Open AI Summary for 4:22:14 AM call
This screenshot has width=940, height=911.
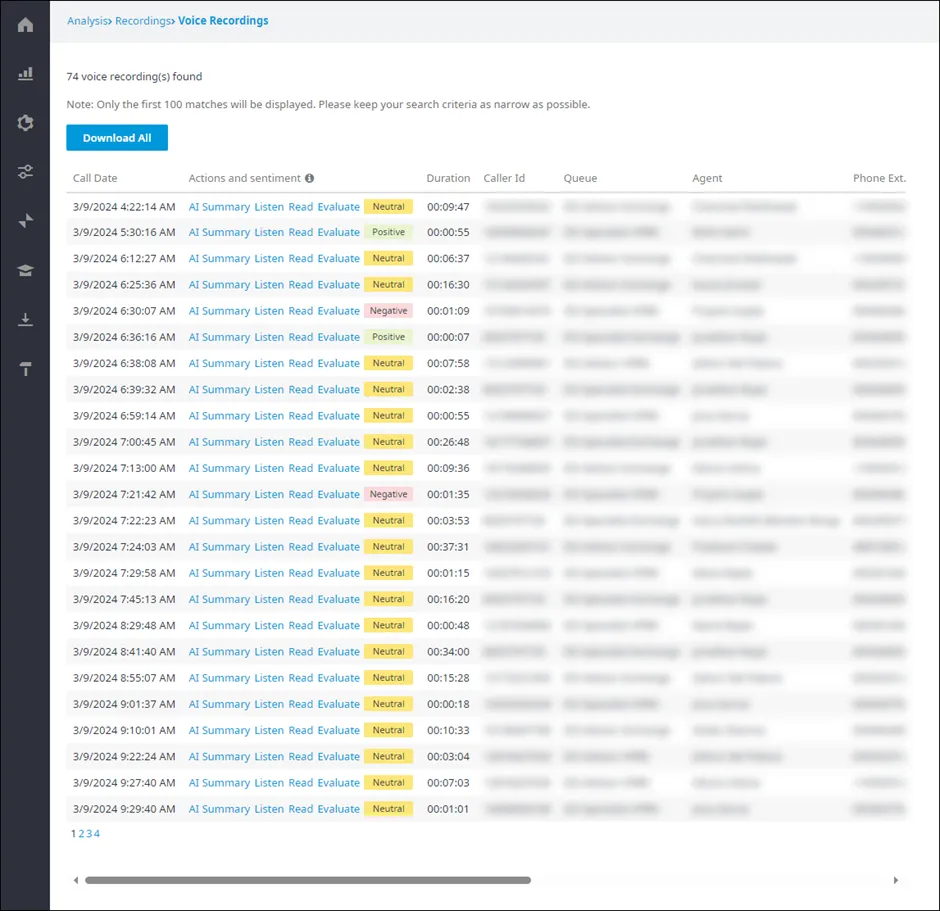click(219, 207)
